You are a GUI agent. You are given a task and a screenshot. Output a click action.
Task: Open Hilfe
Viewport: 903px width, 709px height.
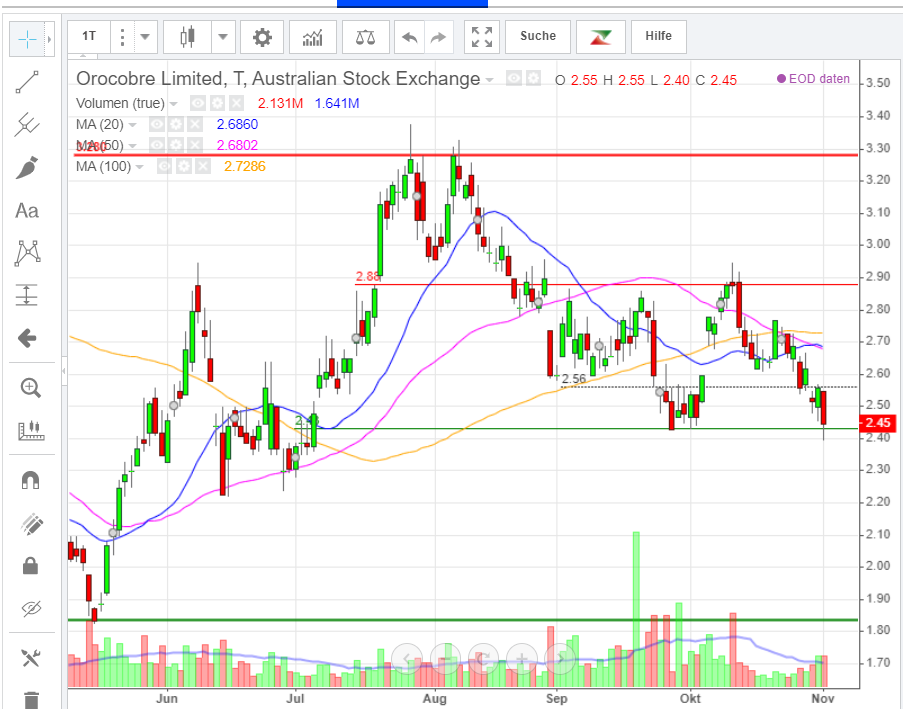point(658,36)
